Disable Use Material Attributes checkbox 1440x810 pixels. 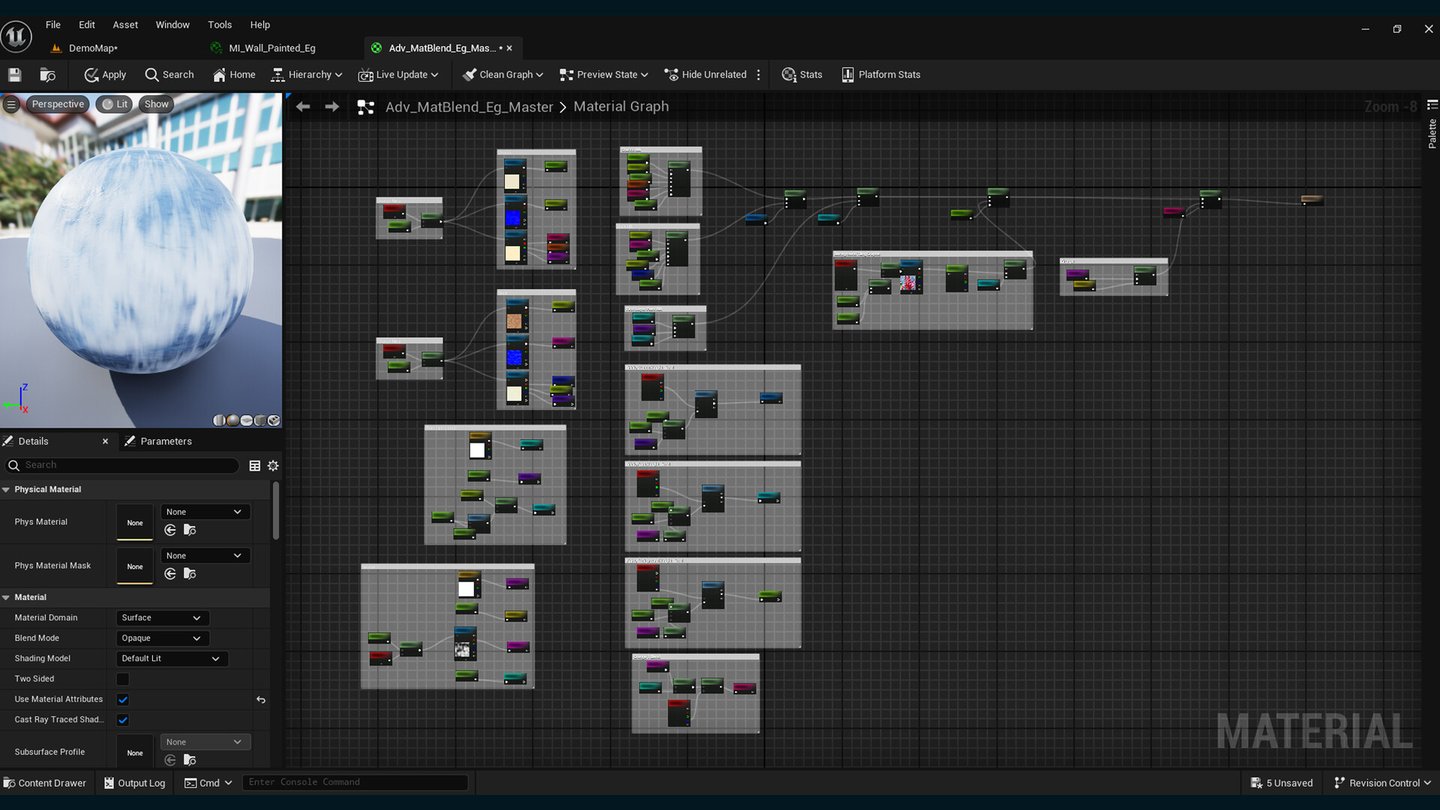click(x=123, y=699)
